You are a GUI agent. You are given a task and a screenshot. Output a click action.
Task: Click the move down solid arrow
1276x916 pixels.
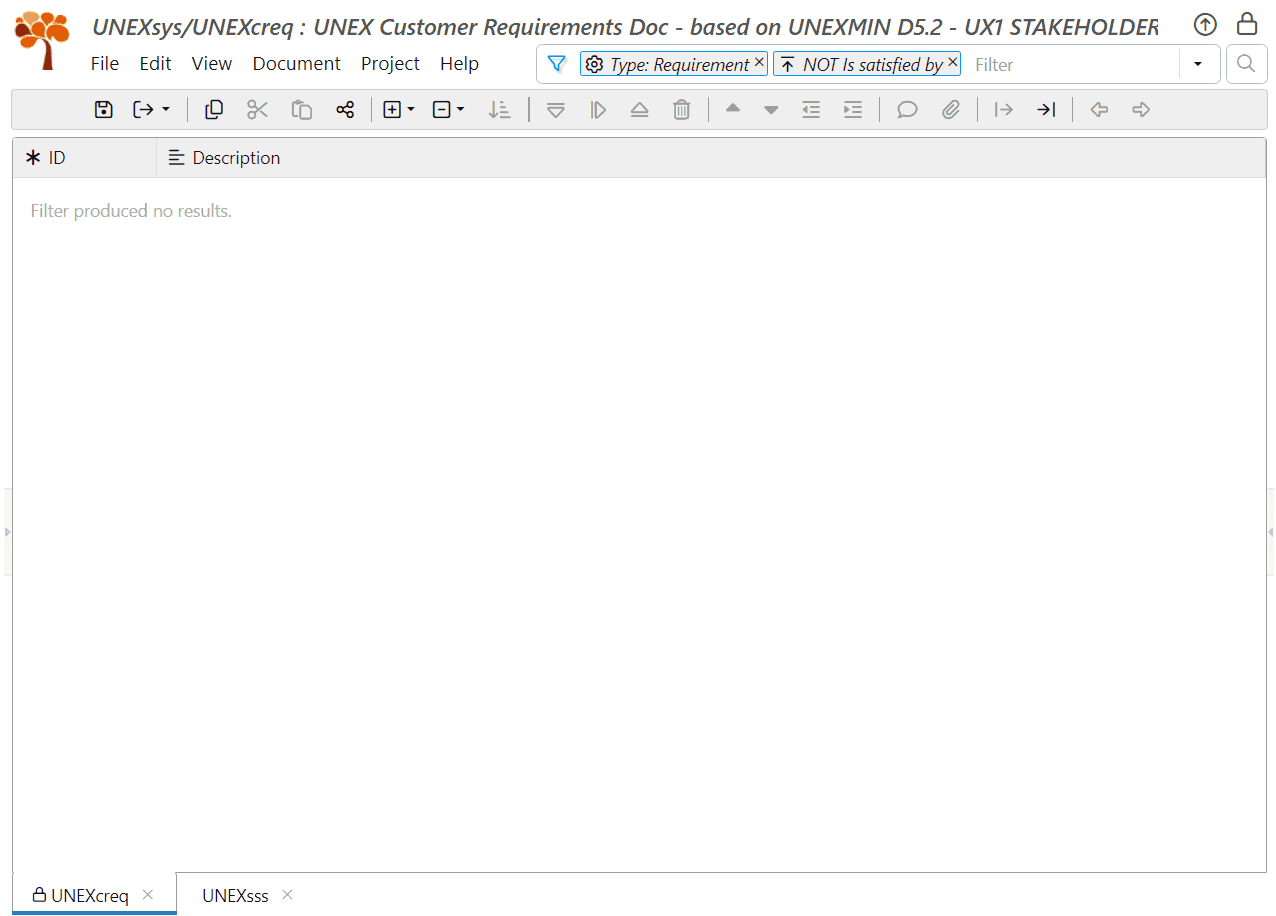[x=771, y=110]
